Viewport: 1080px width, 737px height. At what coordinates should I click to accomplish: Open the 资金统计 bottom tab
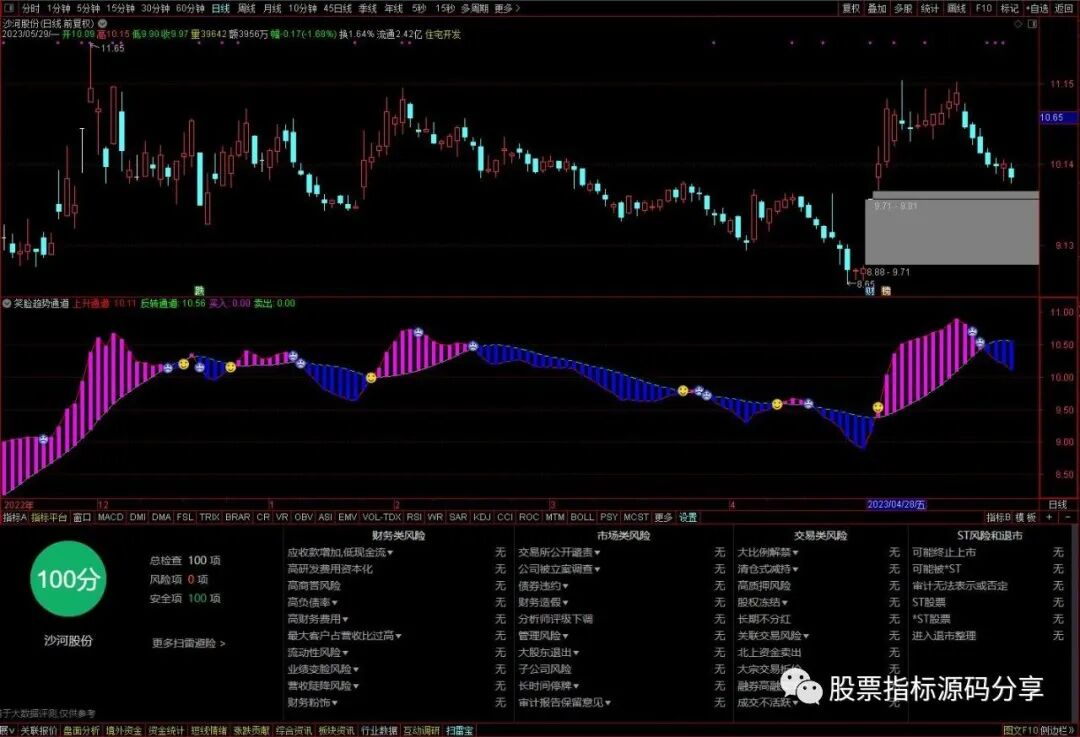tap(167, 731)
